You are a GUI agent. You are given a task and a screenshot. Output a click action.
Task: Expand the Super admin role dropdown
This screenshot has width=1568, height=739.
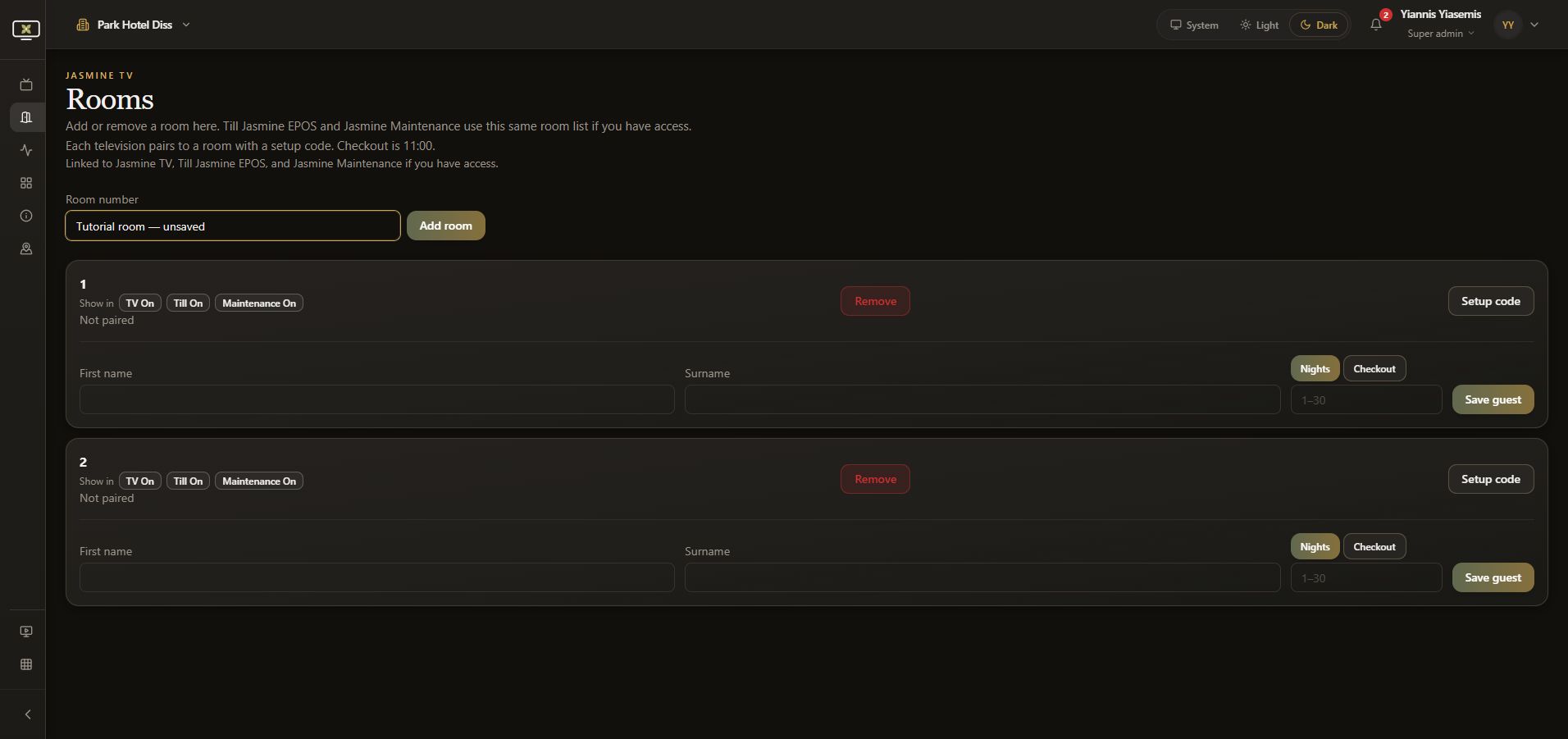coord(1441,34)
